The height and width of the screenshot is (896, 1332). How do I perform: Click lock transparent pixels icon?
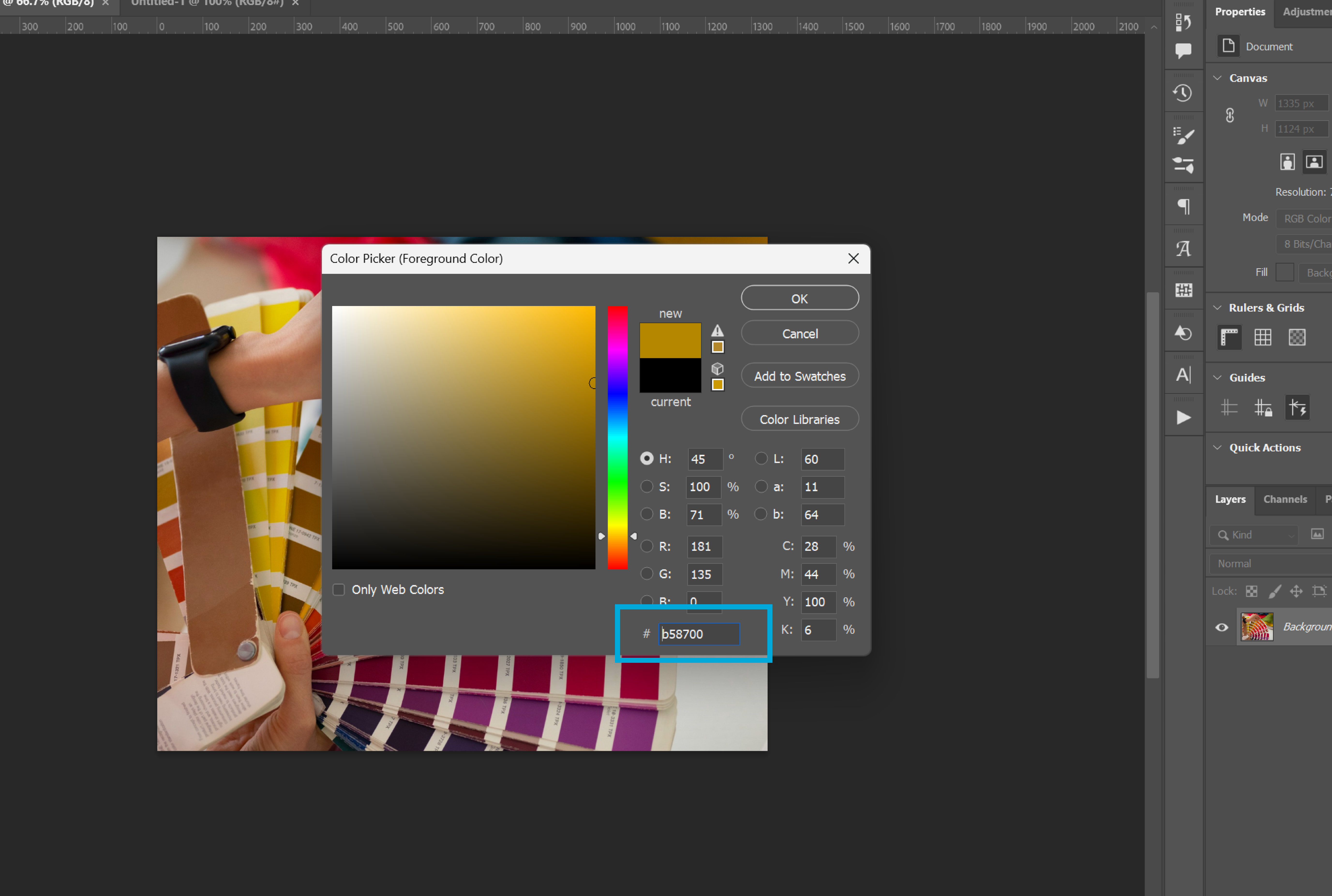point(1251,591)
